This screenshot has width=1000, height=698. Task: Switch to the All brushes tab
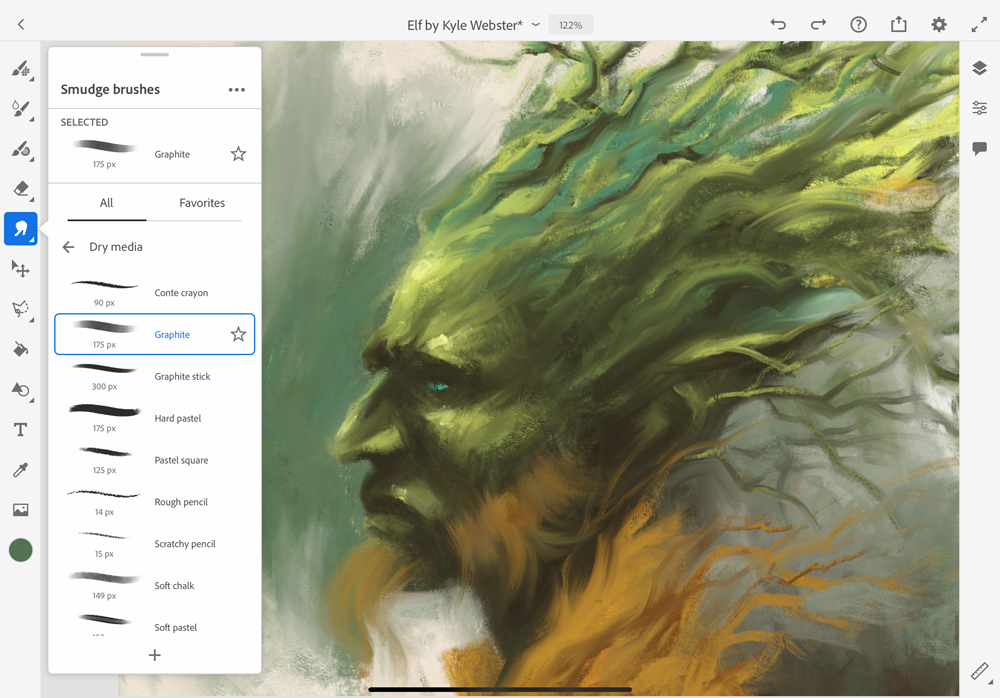[x=107, y=203]
